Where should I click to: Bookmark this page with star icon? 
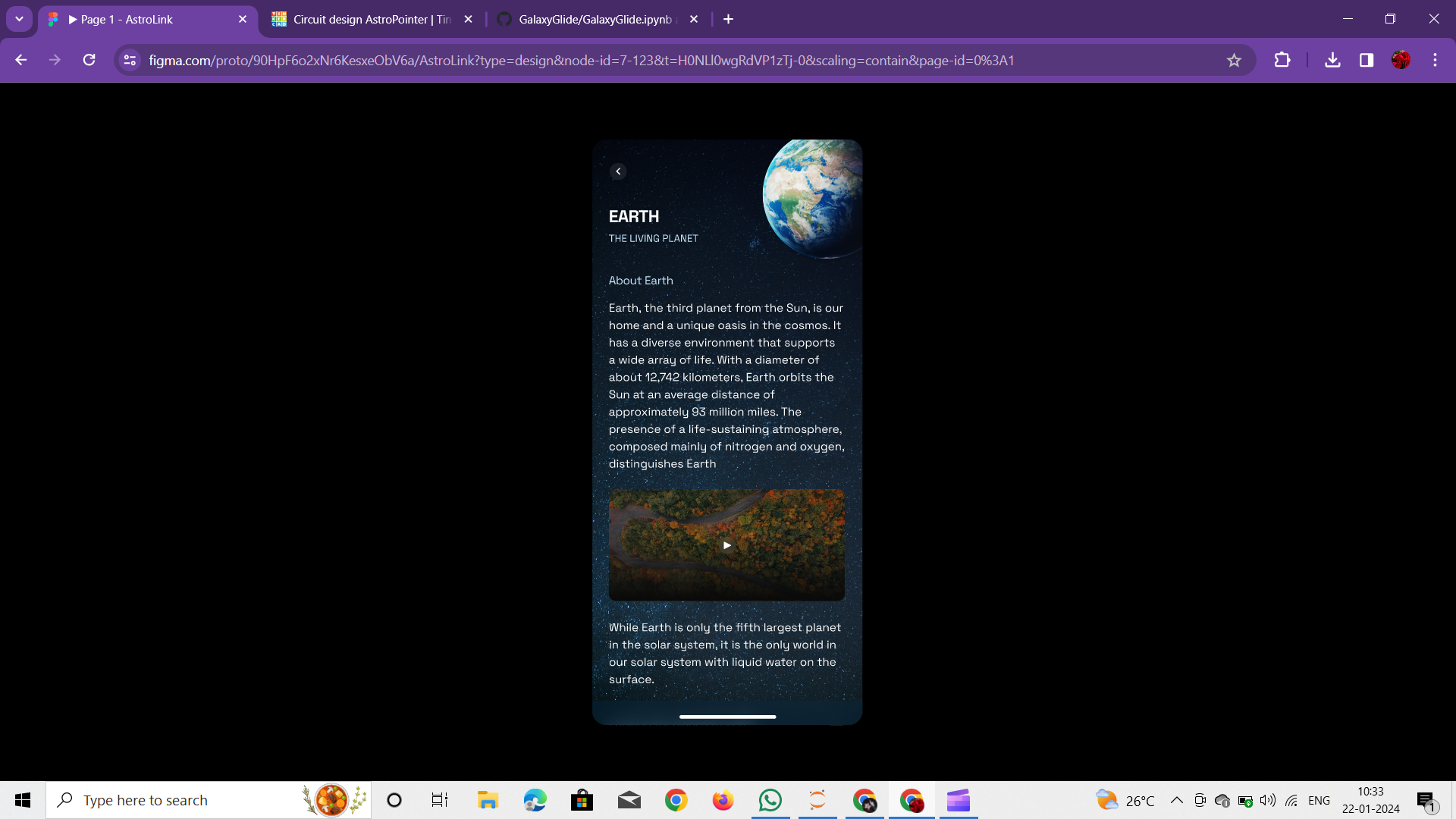pos(1234,61)
